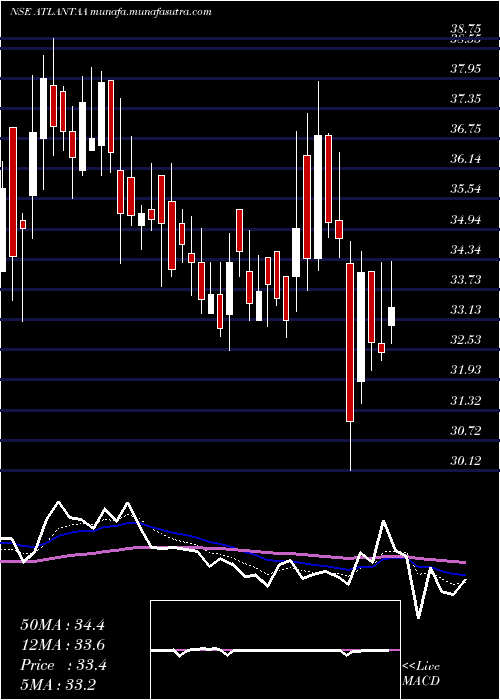This screenshot has height=700, width=500.
Task: Click the 37.35 price axis label
Action: 466,99
